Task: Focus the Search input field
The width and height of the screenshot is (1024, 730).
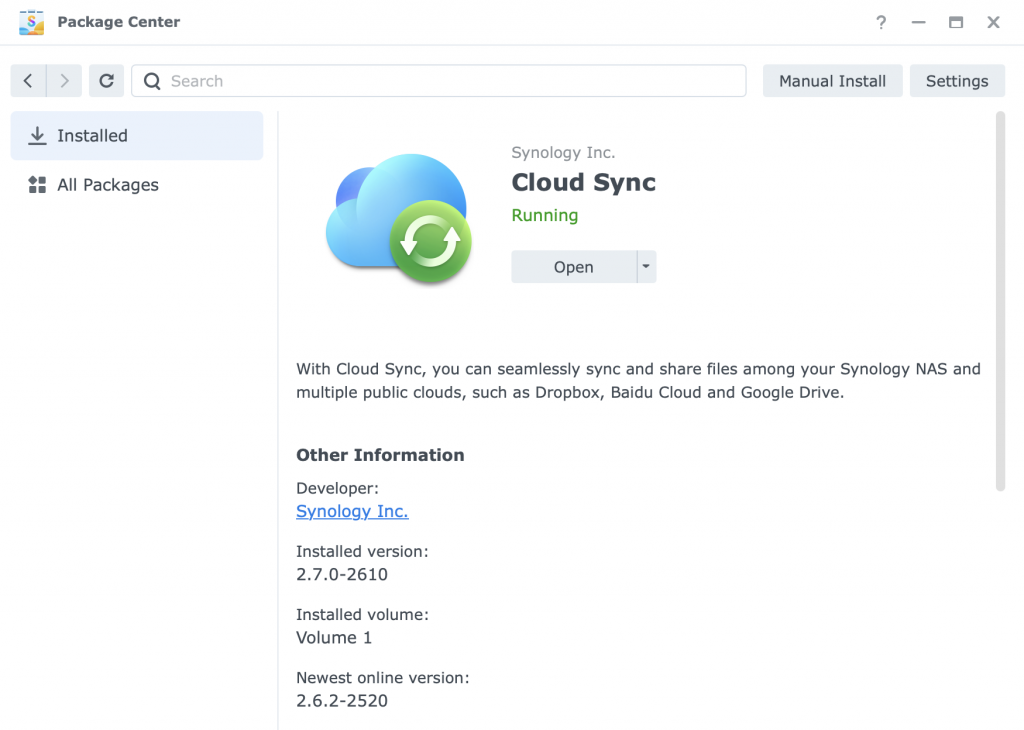Action: 450,81
